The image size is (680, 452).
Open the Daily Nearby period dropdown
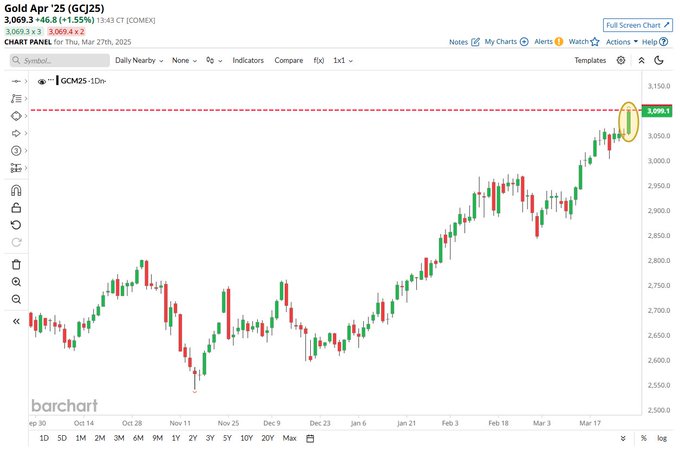pos(139,60)
